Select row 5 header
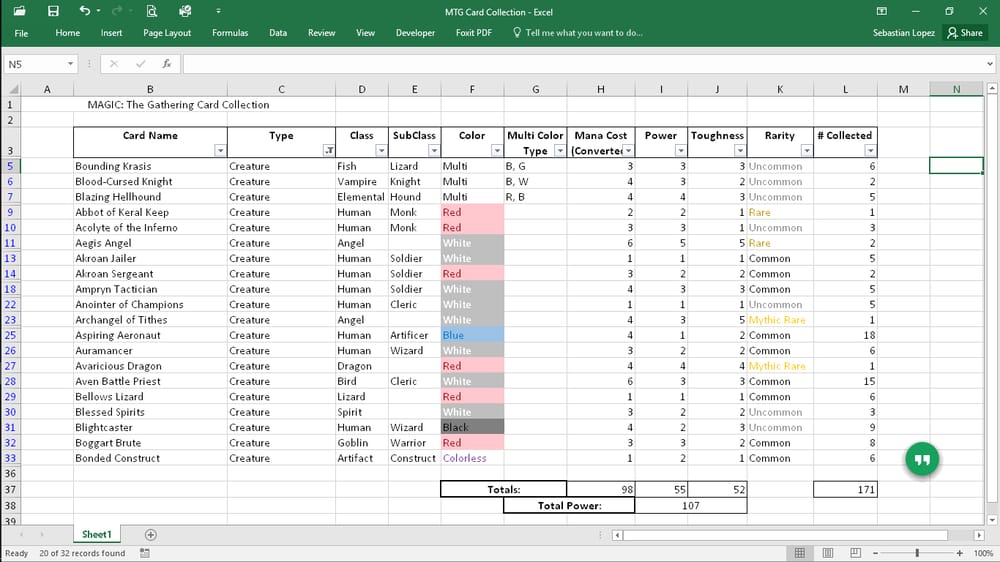1000x562 pixels. (x=11, y=166)
